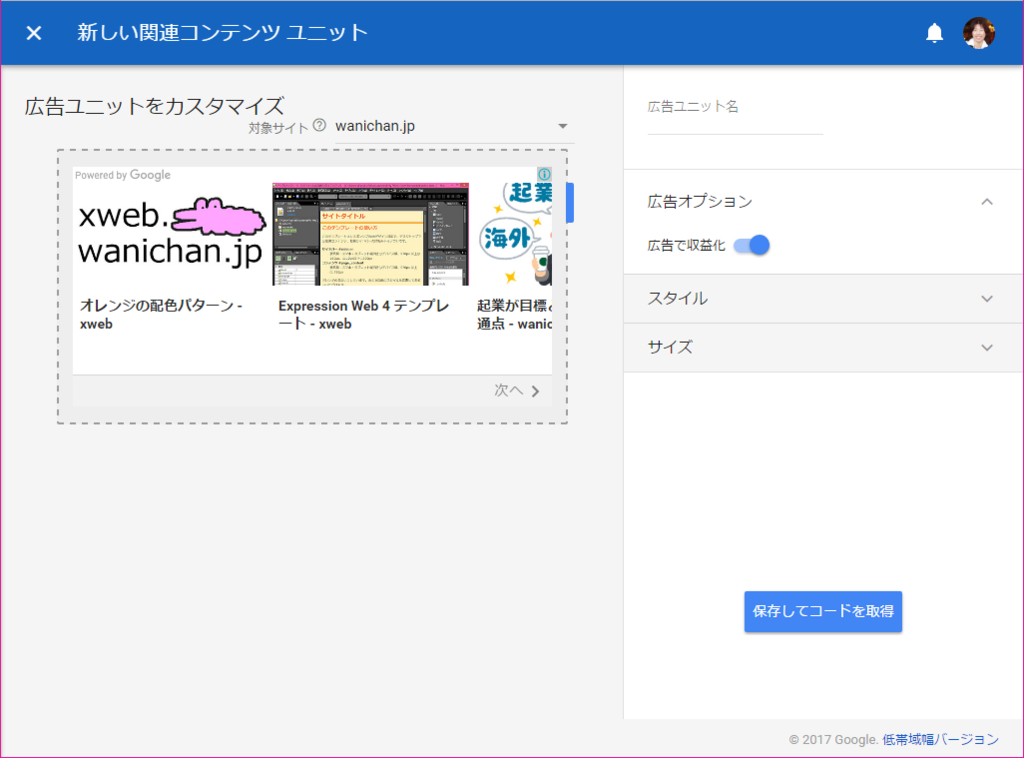Click the ad info icon in preview
This screenshot has height=758, width=1024.
pyautogui.click(x=544, y=174)
